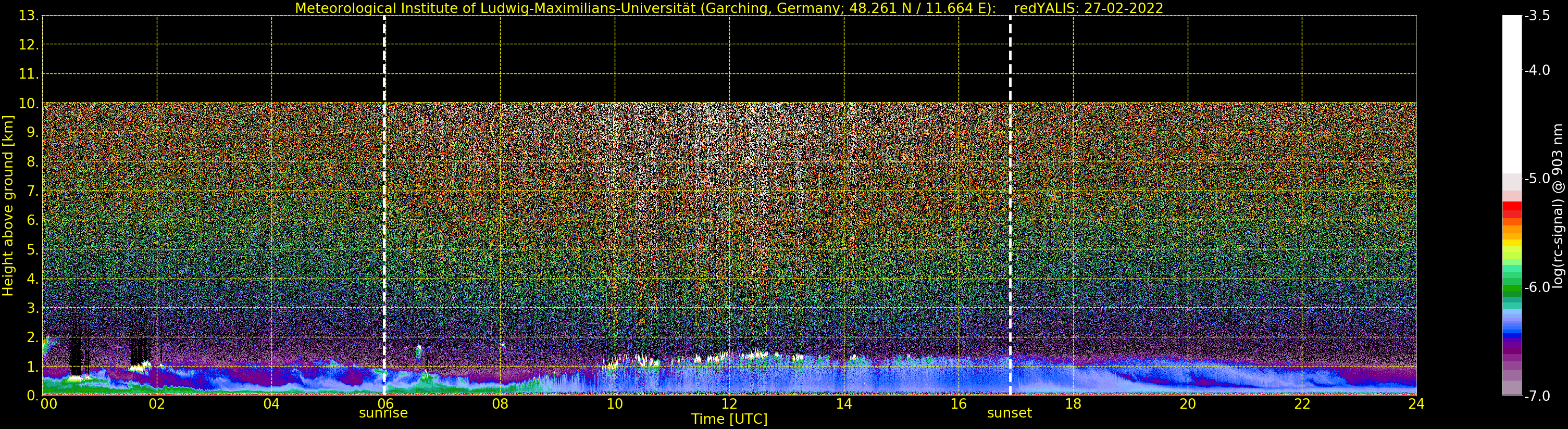This screenshot has height=429, width=1568.
Task: Click the '00' time tick label
Action: [x=48, y=403]
